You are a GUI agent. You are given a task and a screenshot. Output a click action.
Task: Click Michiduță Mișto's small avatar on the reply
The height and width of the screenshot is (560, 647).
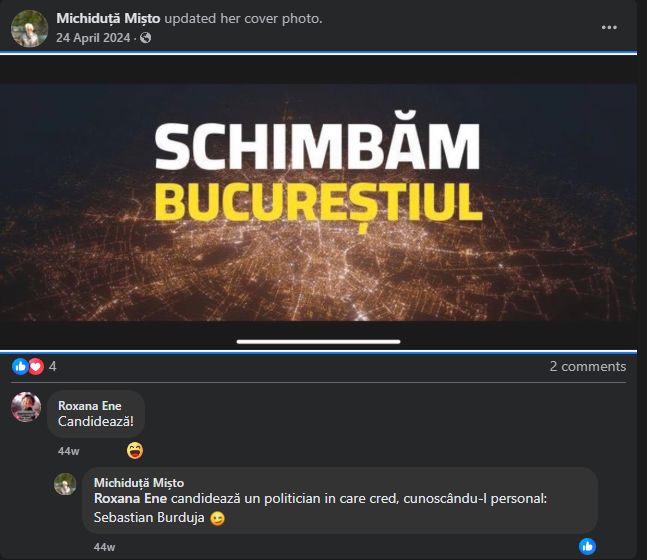click(65, 484)
